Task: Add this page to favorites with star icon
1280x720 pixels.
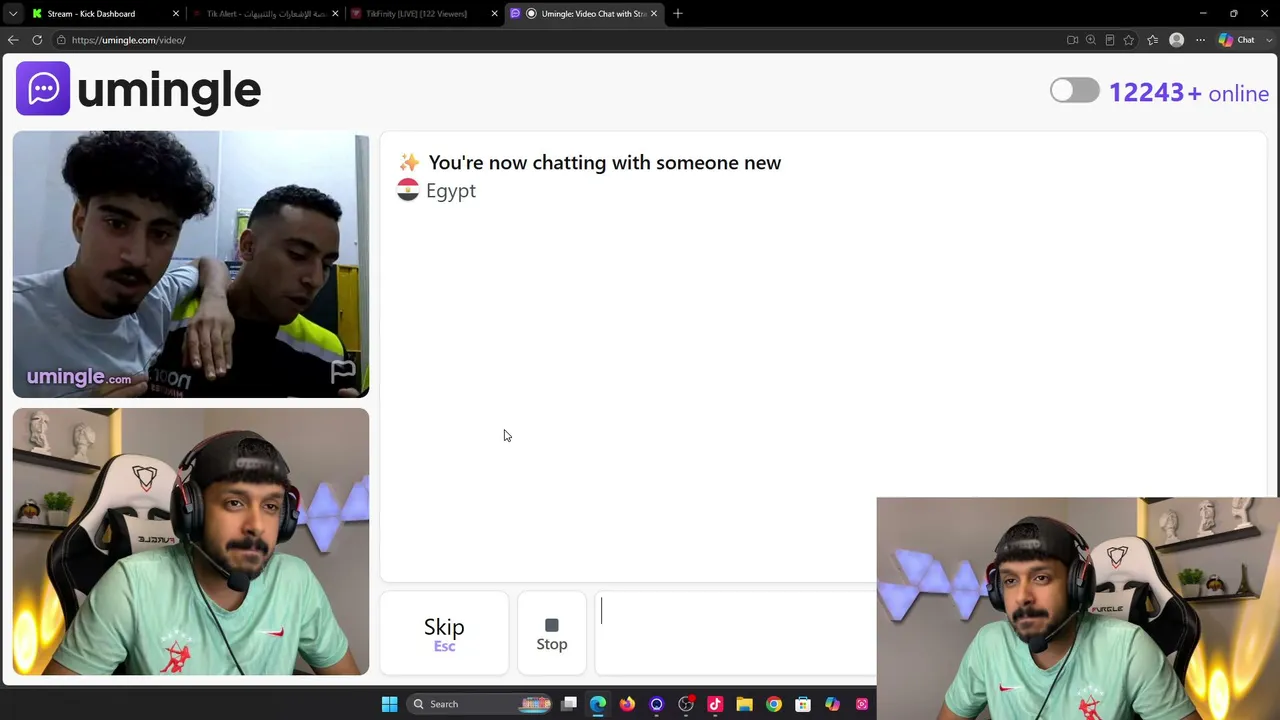Action: pyautogui.click(x=1129, y=40)
